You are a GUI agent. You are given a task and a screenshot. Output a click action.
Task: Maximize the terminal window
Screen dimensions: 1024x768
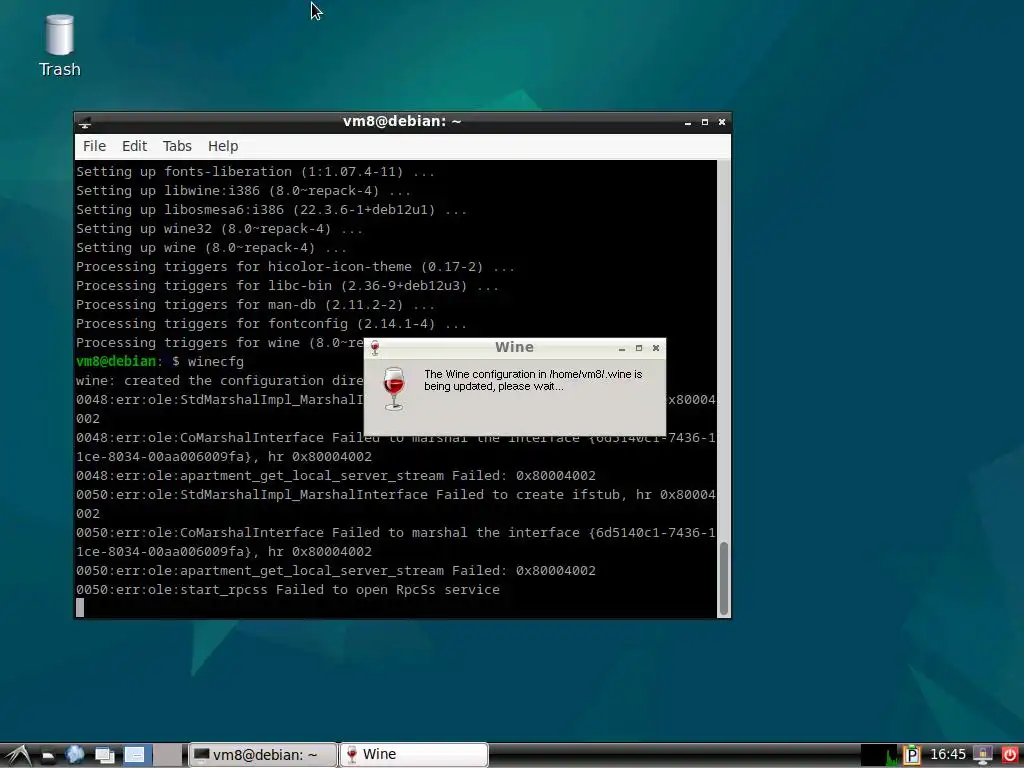point(705,122)
